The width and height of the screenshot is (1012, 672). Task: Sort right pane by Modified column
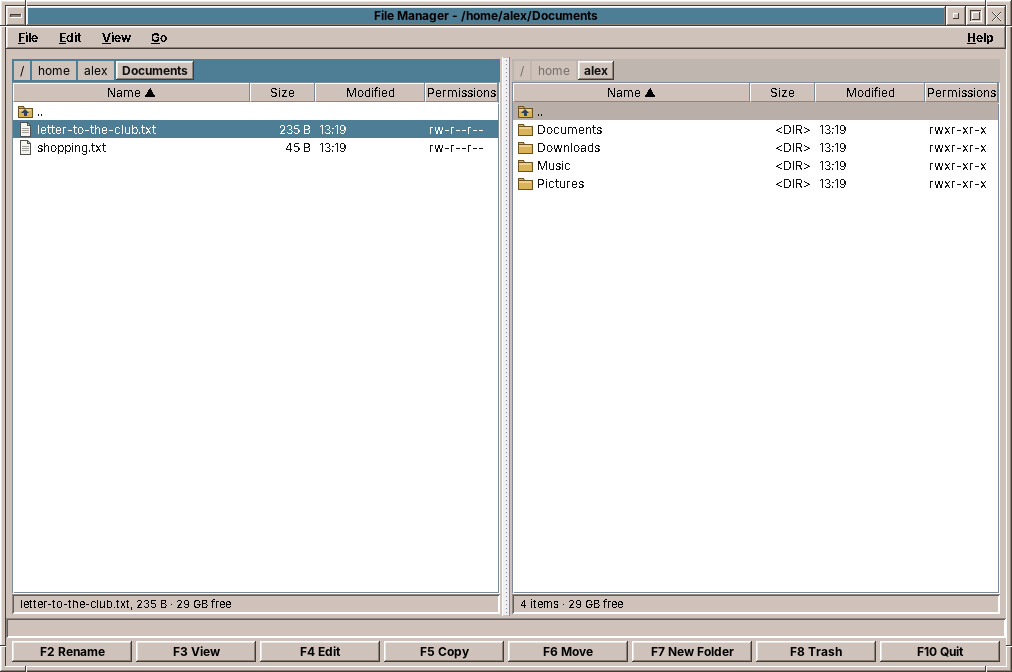click(870, 92)
